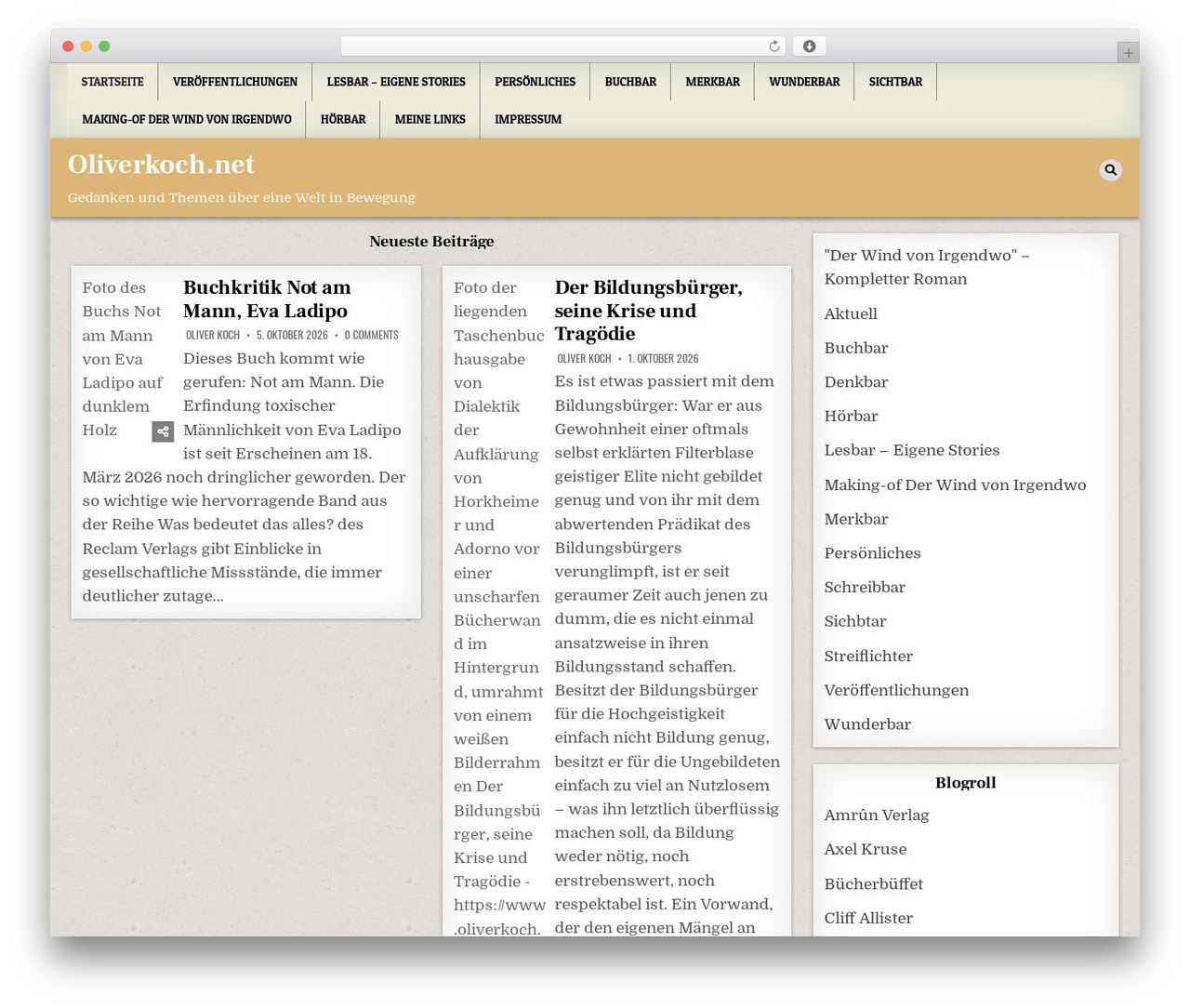The image size is (1190, 1008).
Task: Open the Impressum menu item
Action: (528, 119)
